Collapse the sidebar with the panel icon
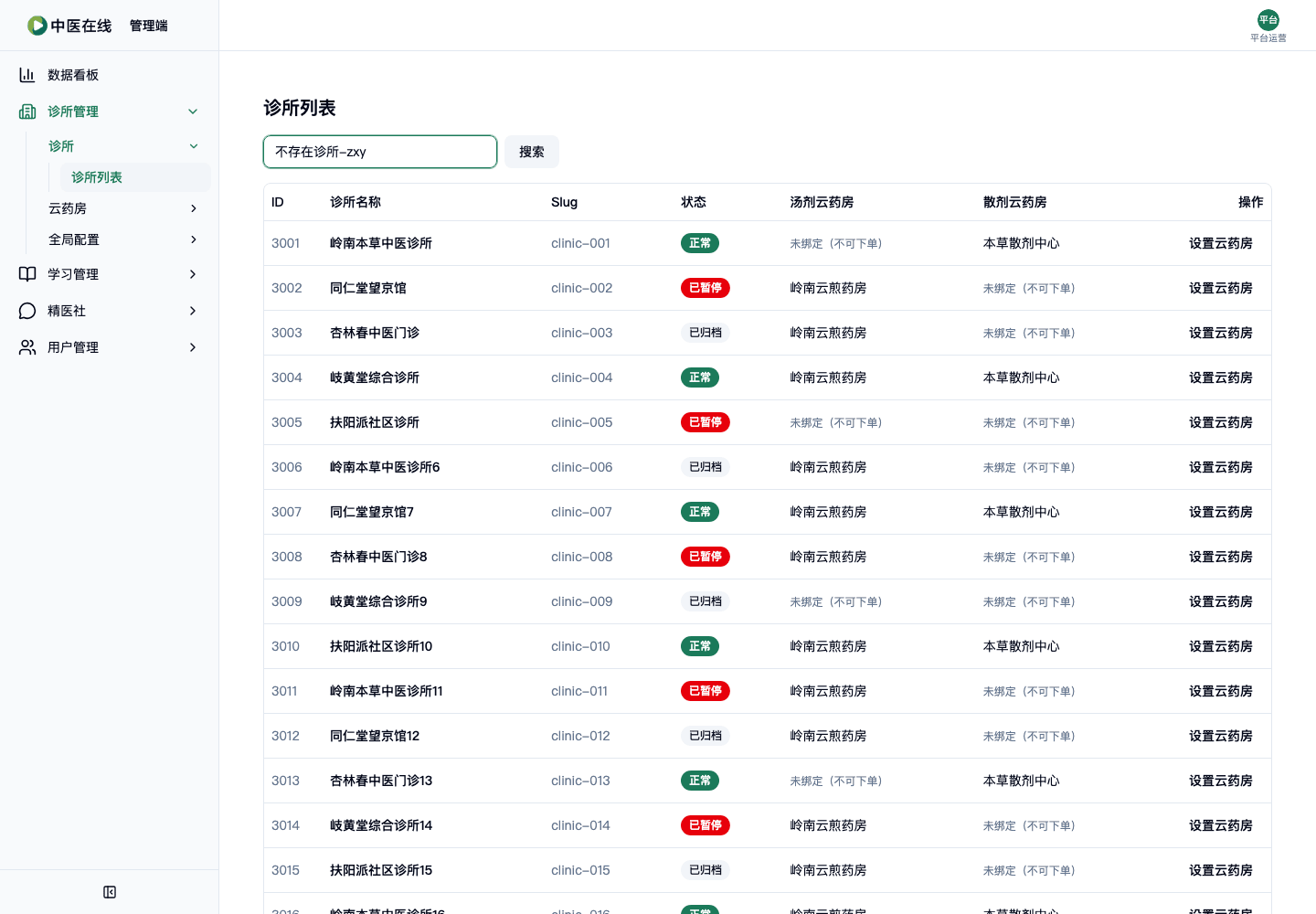This screenshot has width=1316, height=914. click(110, 892)
